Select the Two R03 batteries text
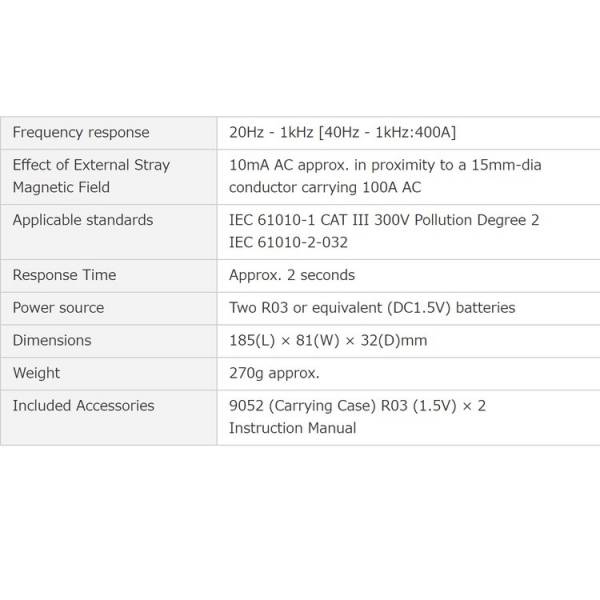Viewport: 600px width, 600px height. [372, 308]
